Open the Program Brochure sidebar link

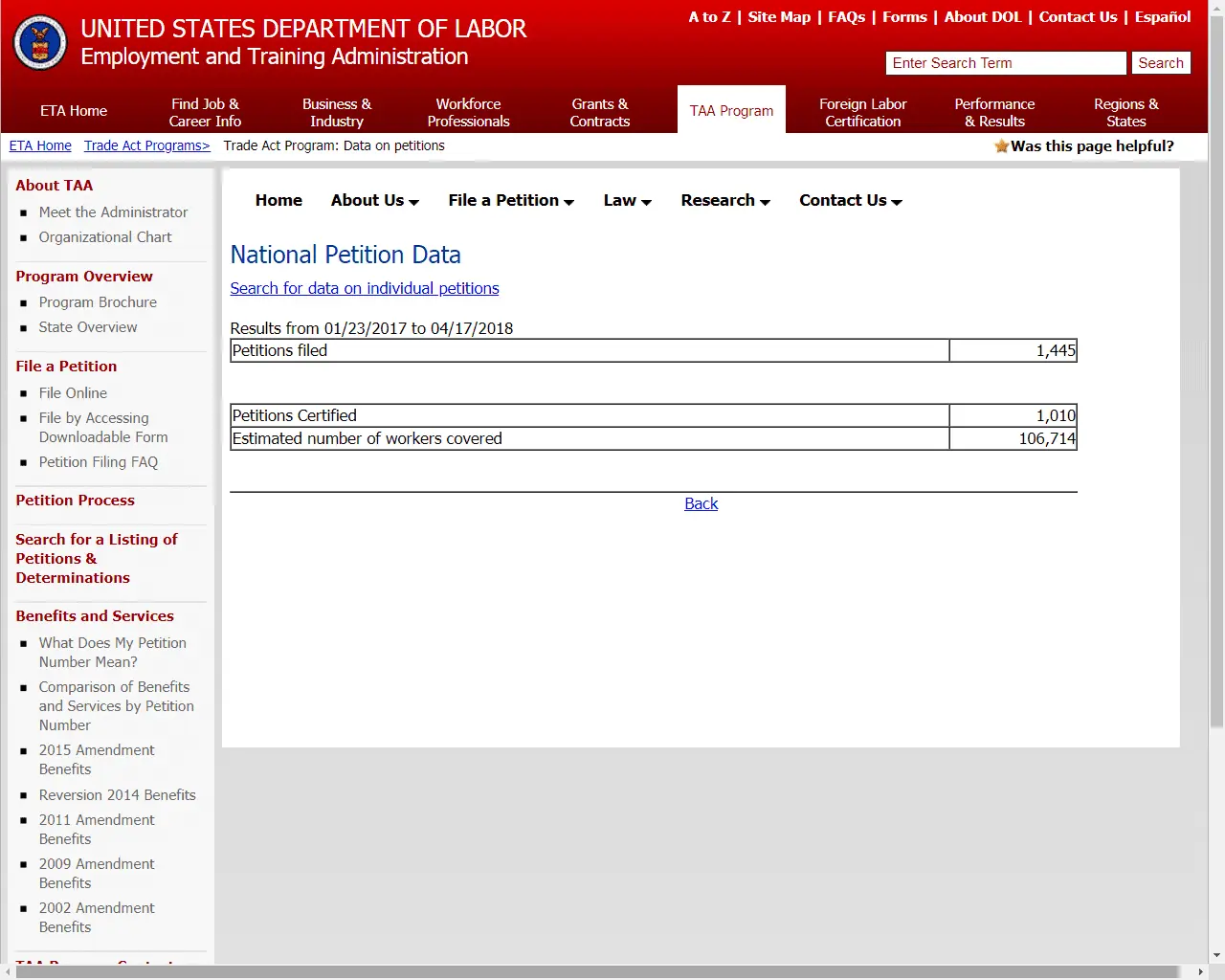98,302
